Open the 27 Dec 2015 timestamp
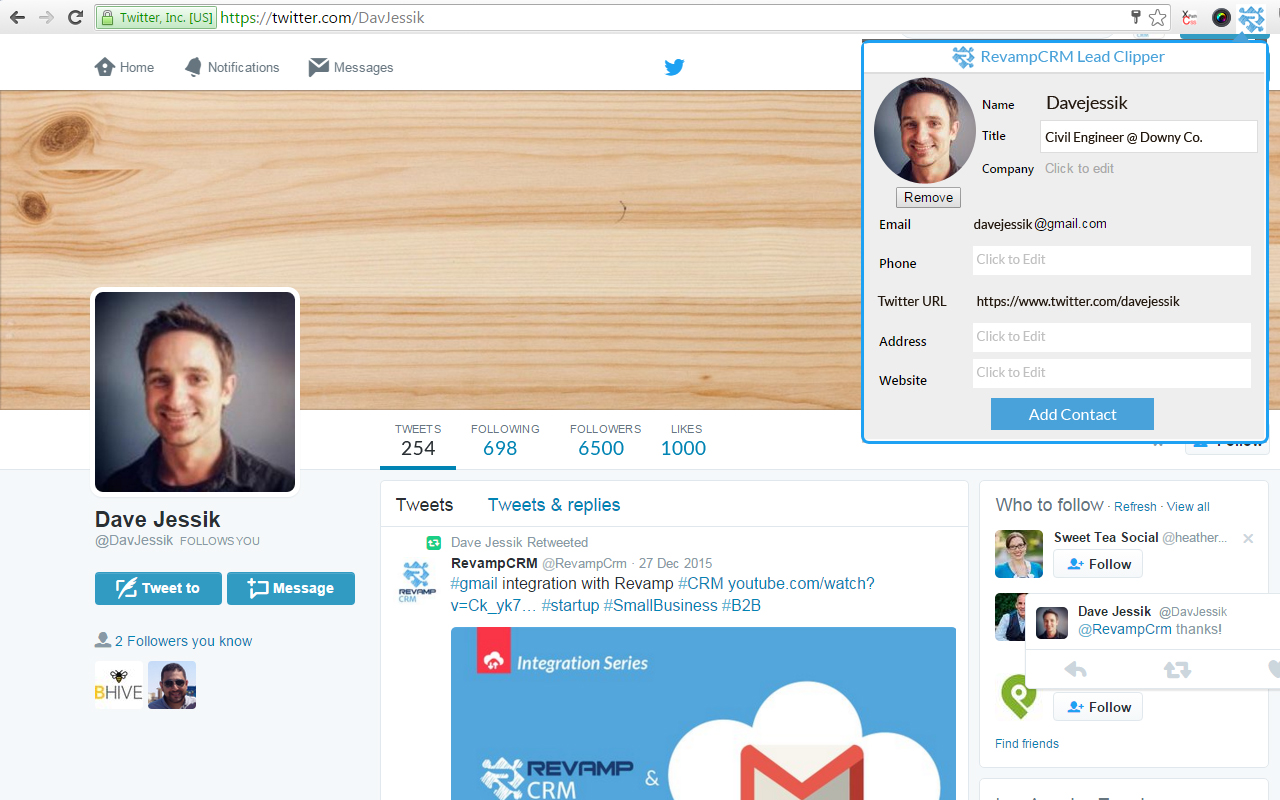 [675, 563]
